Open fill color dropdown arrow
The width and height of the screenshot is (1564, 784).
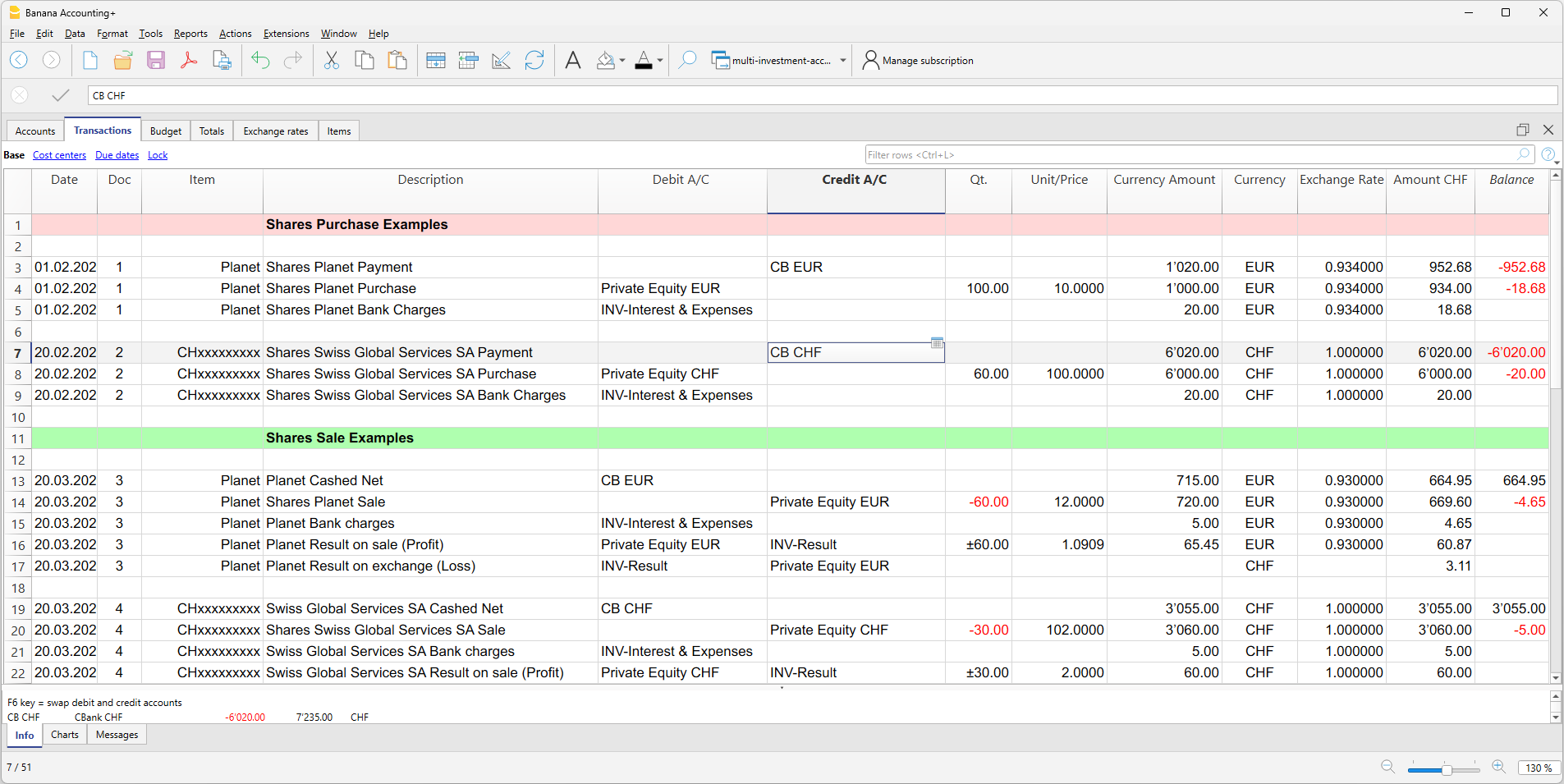click(x=622, y=61)
